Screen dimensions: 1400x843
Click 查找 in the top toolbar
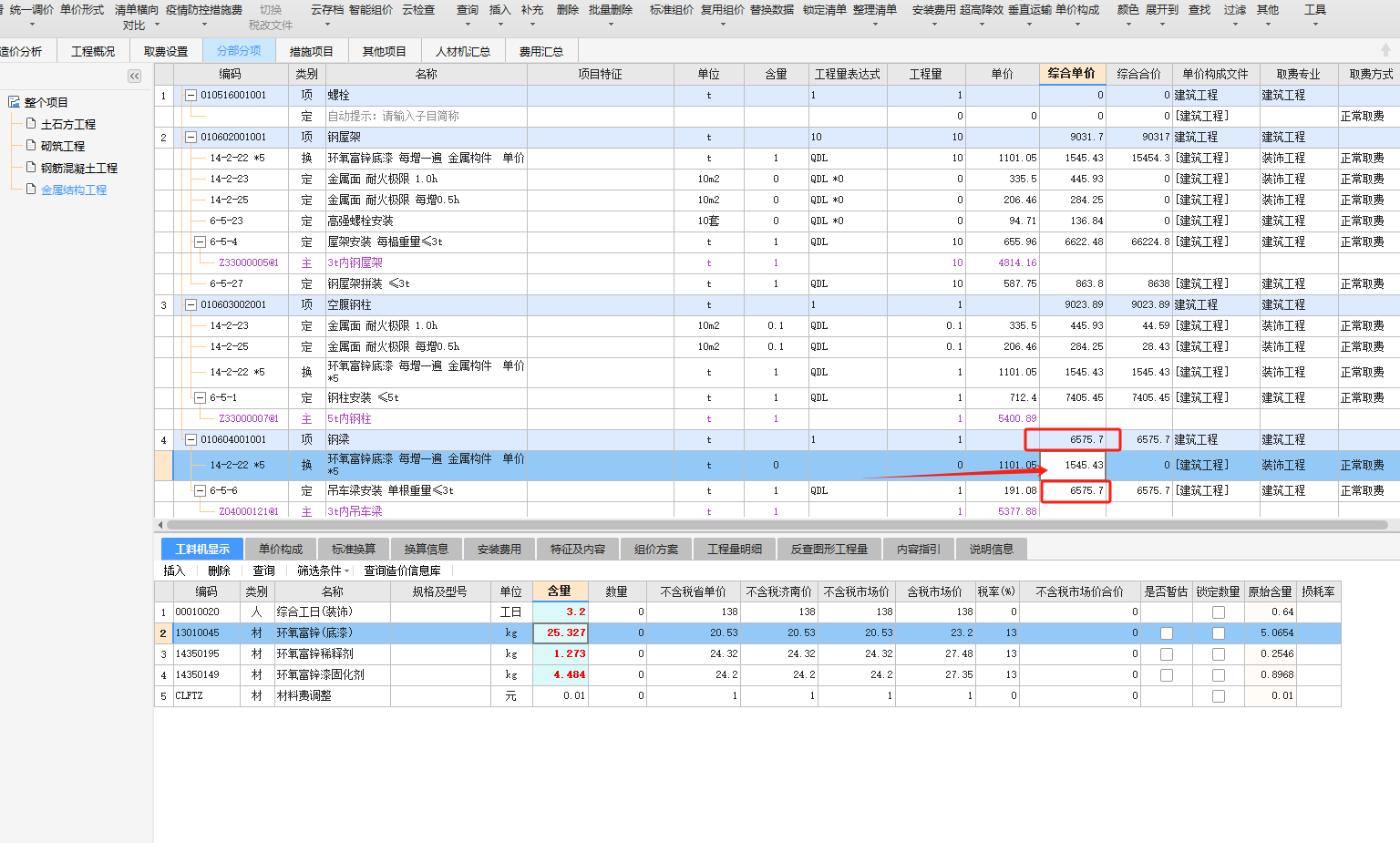(x=1199, y=10)
